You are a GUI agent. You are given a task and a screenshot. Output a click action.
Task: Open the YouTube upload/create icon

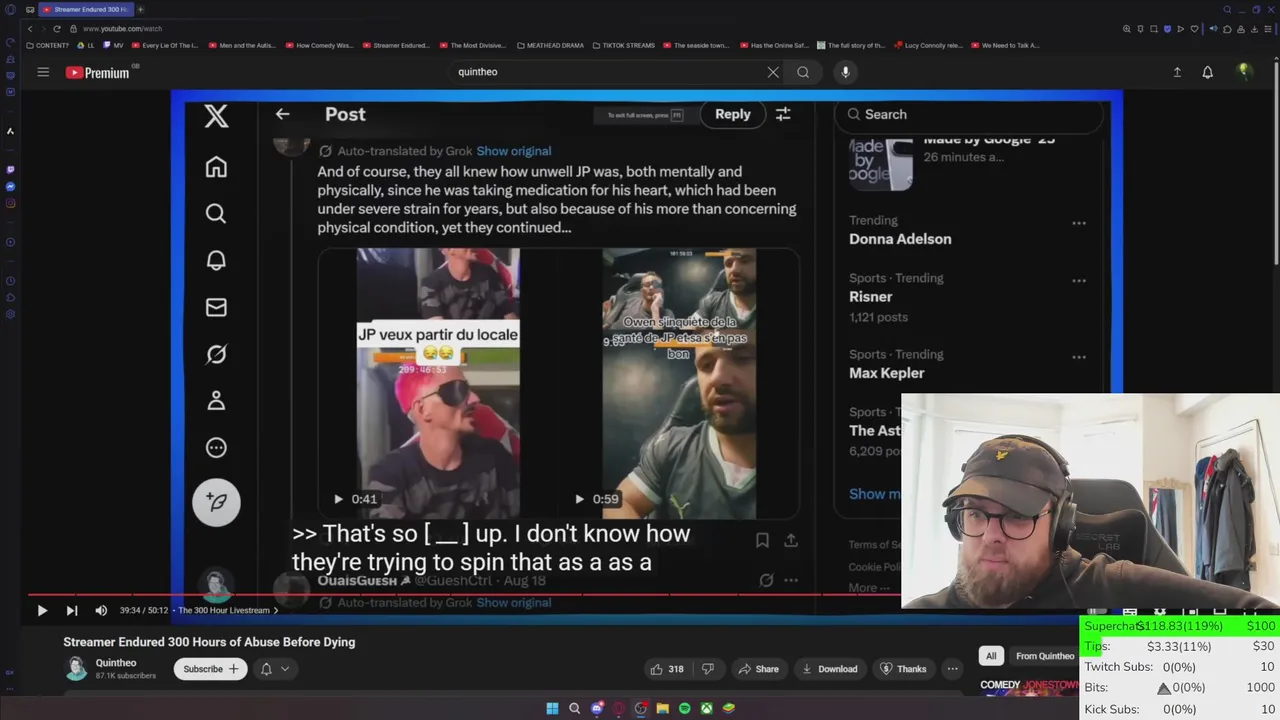point(1177,72)
